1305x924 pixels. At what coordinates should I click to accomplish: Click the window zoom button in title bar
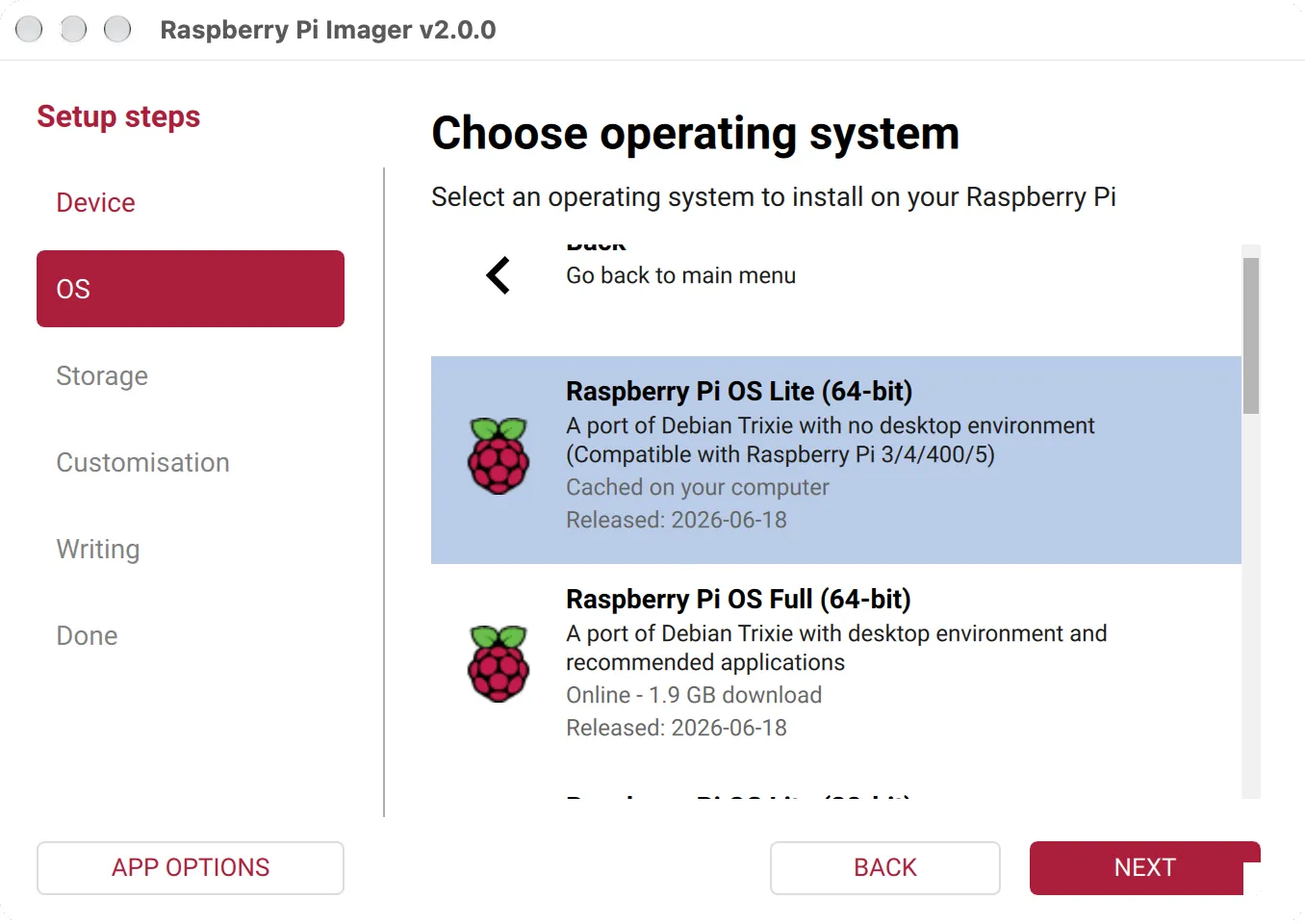pos(117,30)
